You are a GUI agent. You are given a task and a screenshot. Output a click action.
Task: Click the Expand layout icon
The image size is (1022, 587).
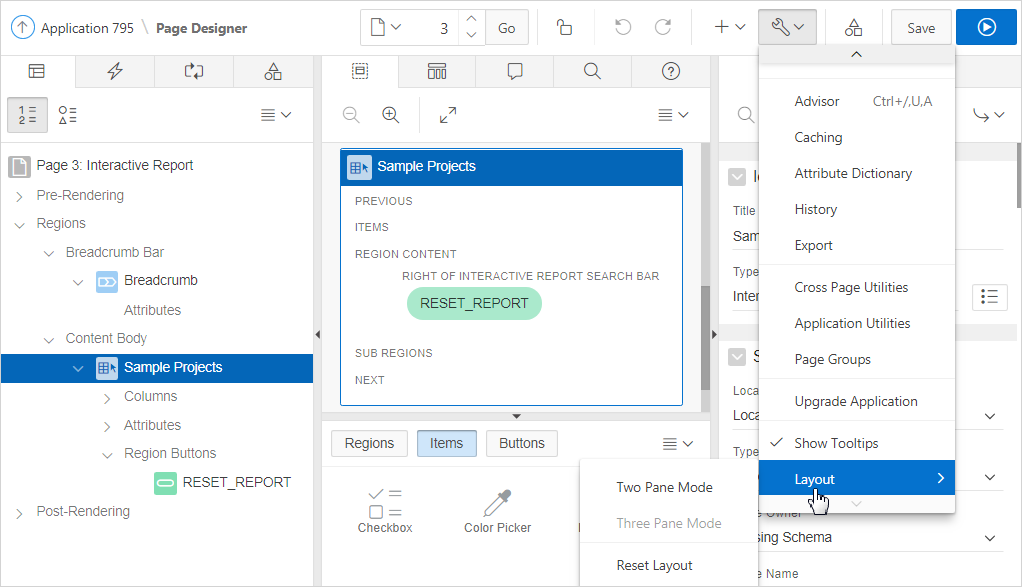point(448,115)
